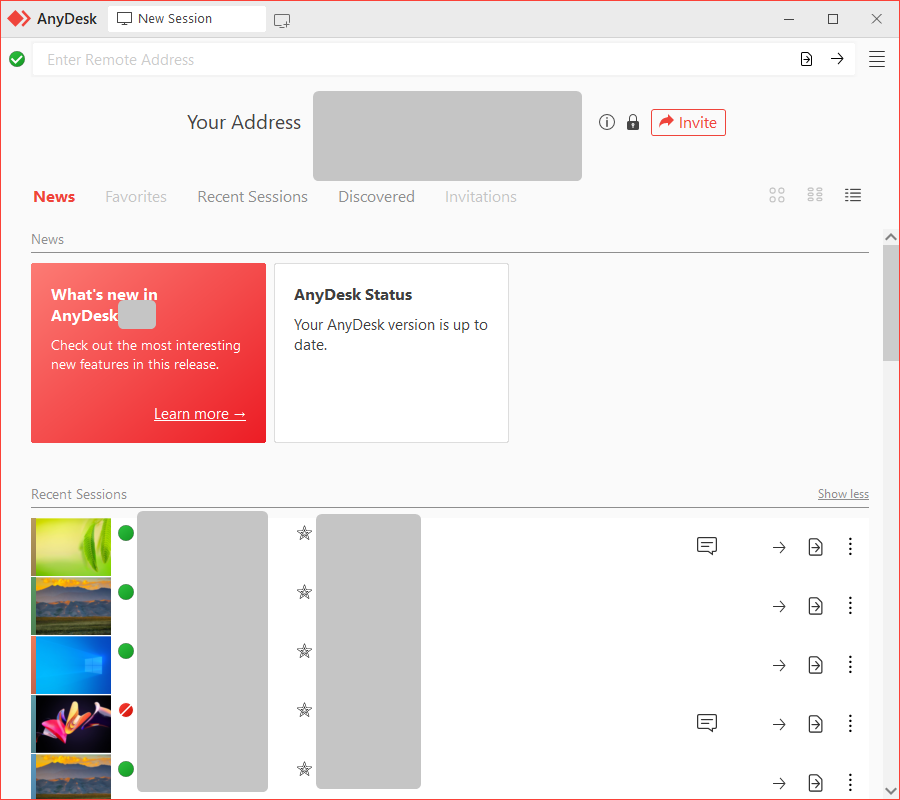
Task: Click the connect arrow in address bar
Action: pyautogui.click(x=837, y=59)
